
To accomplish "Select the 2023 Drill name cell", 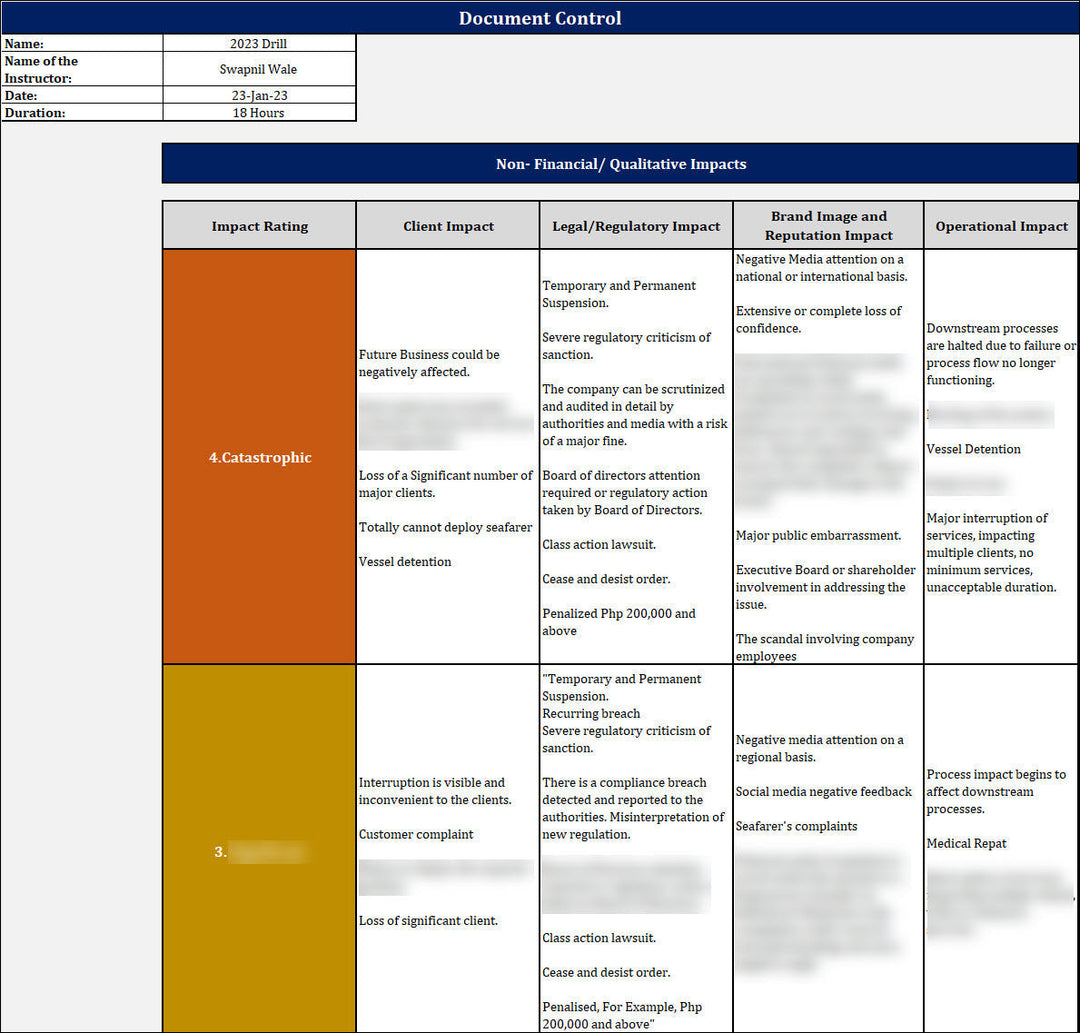I will (259, 43).
